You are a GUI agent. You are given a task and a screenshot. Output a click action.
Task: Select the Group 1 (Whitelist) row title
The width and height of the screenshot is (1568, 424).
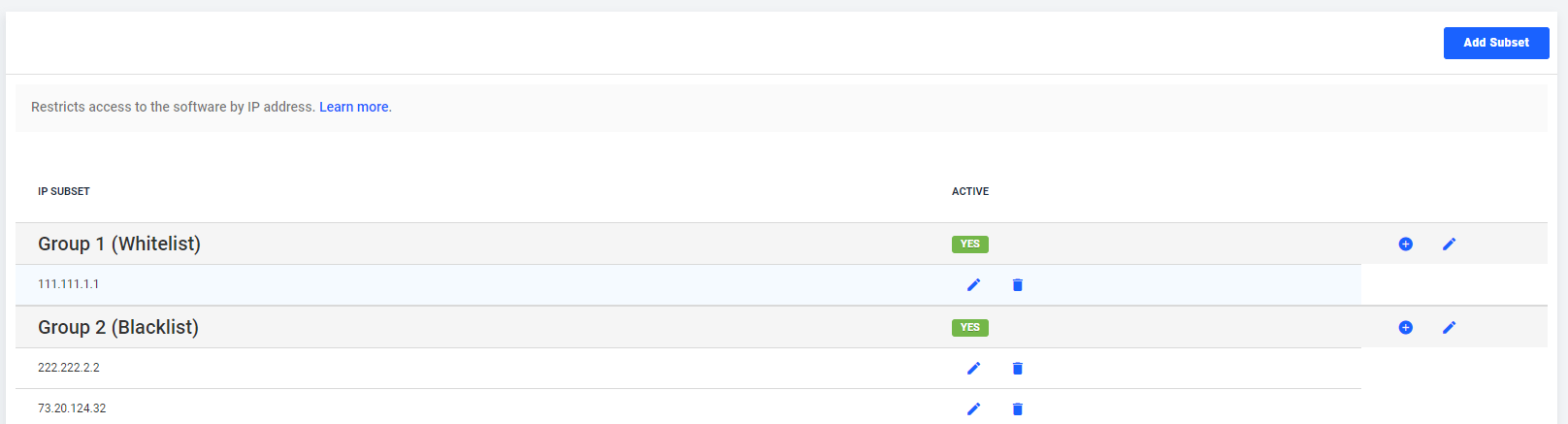(119, 244)
